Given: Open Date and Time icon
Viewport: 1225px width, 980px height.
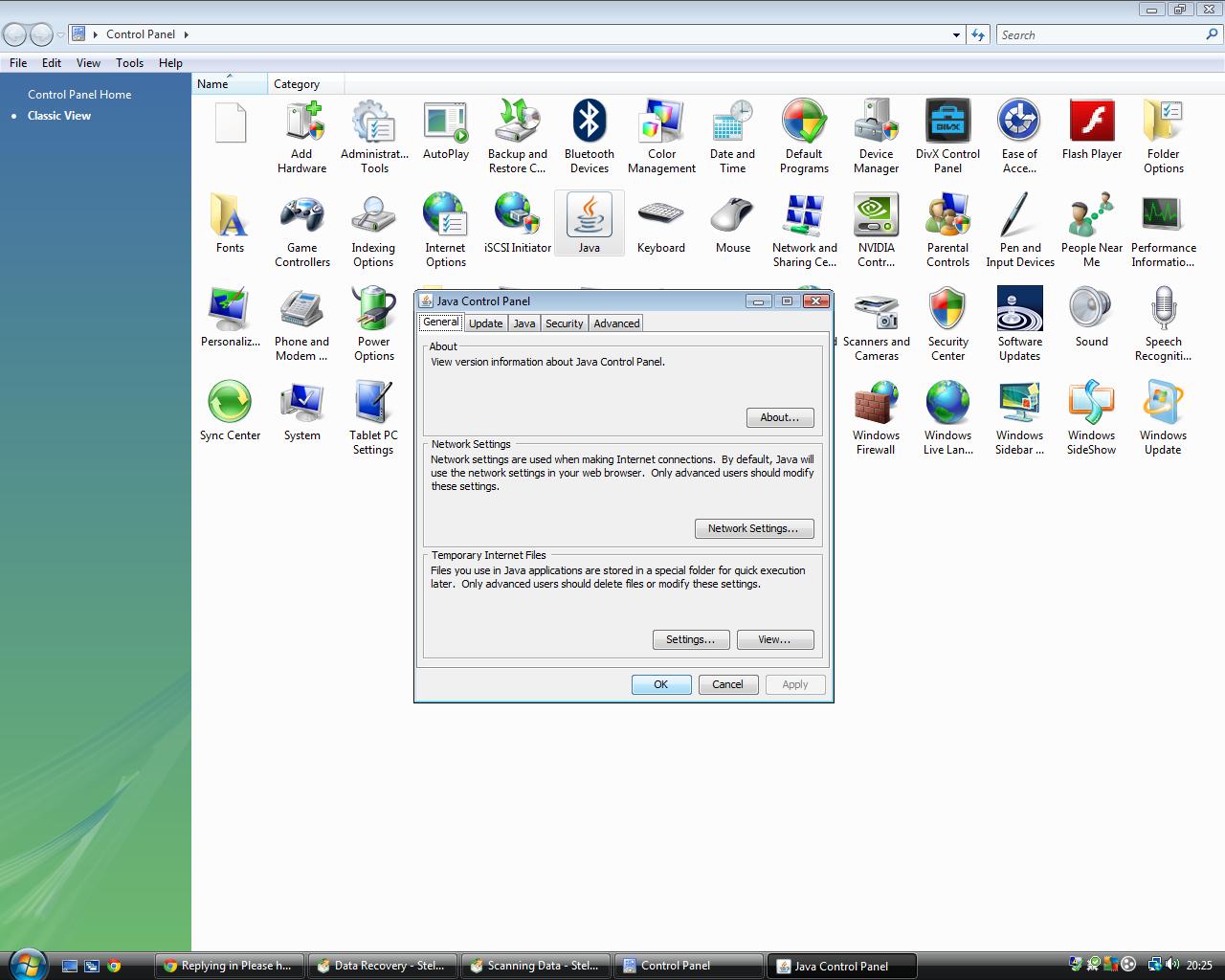Looking at the screenshot, I should click(x=733, y=137).
